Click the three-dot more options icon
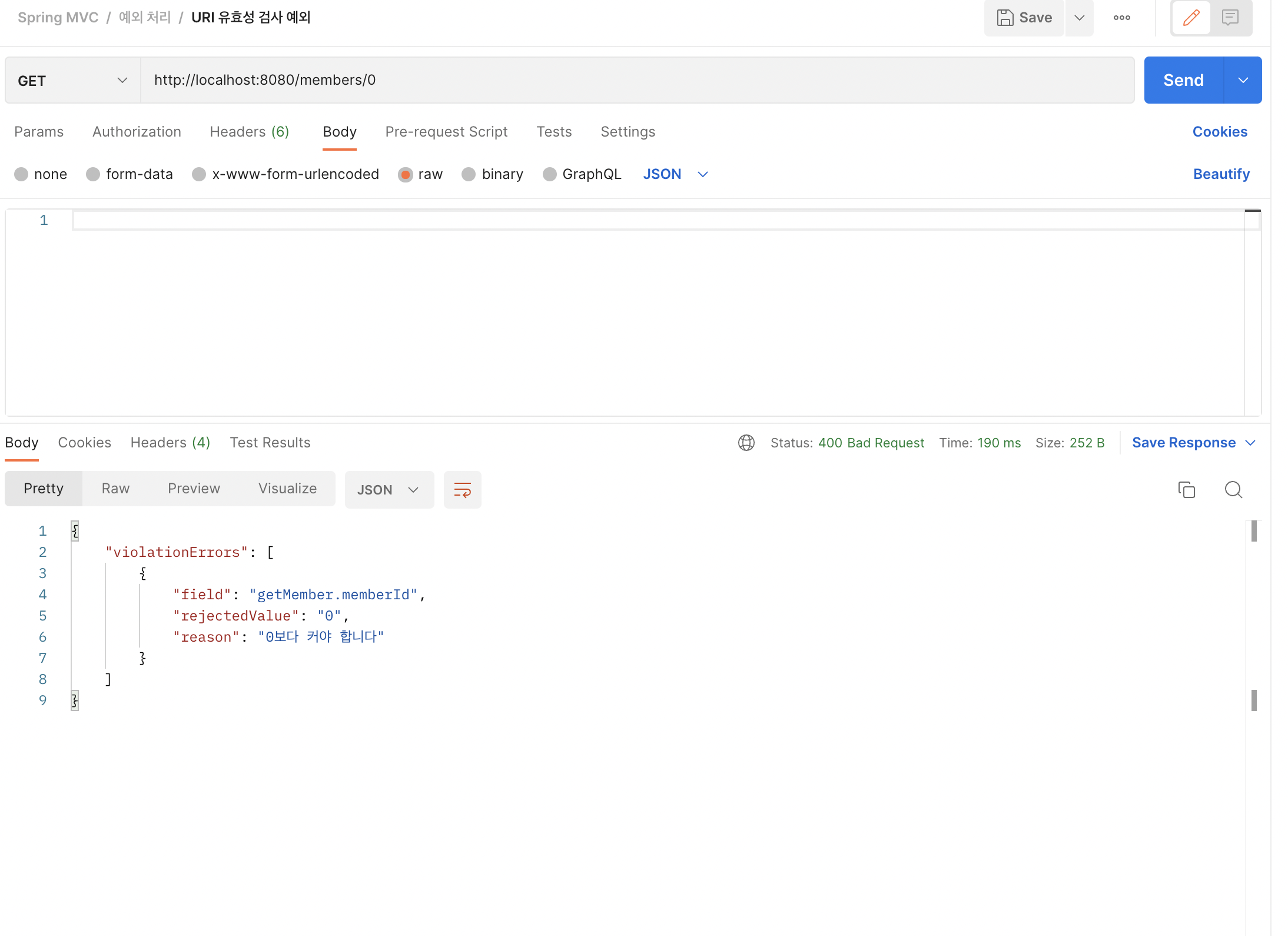Screen dimensions: 1288x936 [x=1121, y=18]
